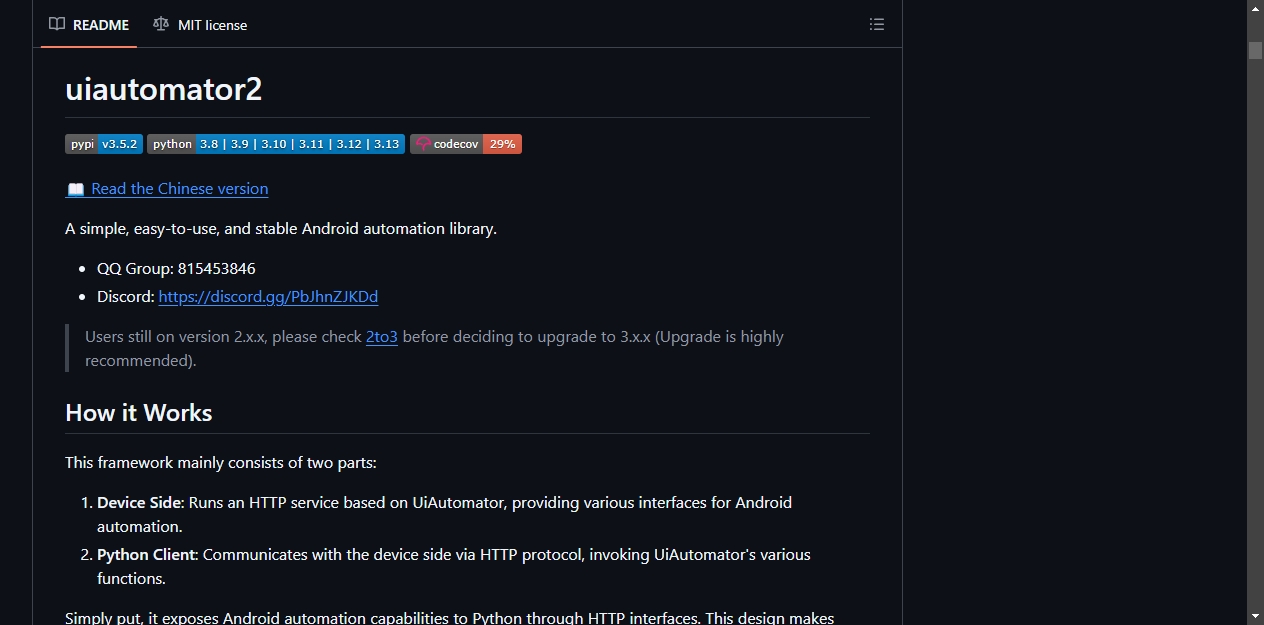This screenshot has width=1264, height=625.
Task: Open the 2to3 upgrade link
Action: (x=382, y=337)
